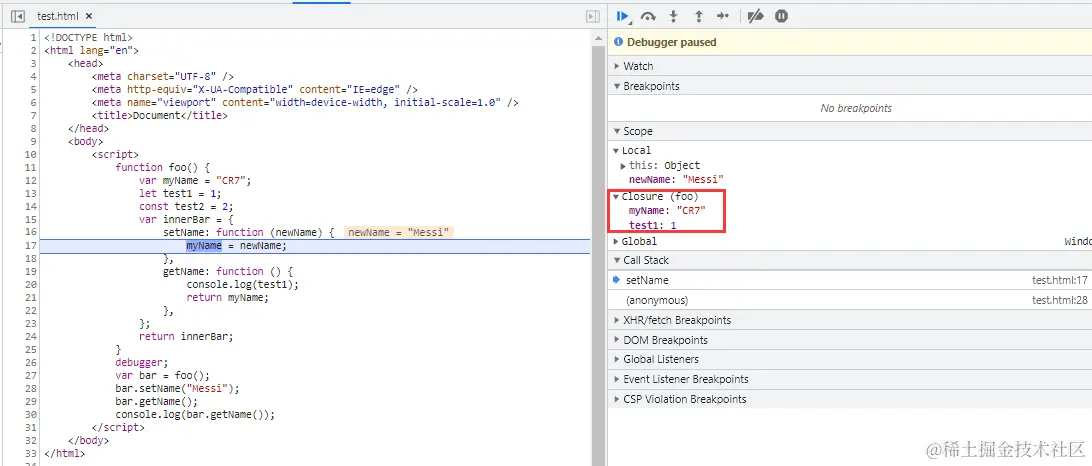Toggle pause on exceptions

[781, 16]
